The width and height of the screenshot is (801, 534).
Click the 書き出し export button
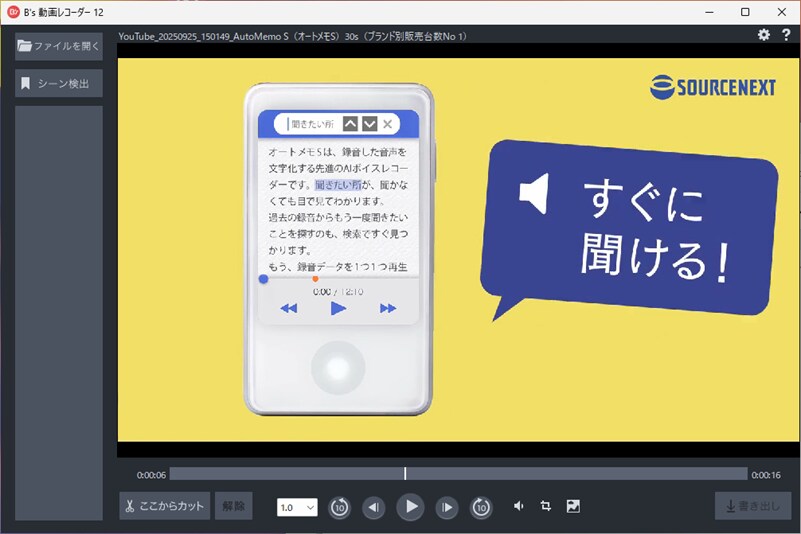click(752, 506)
